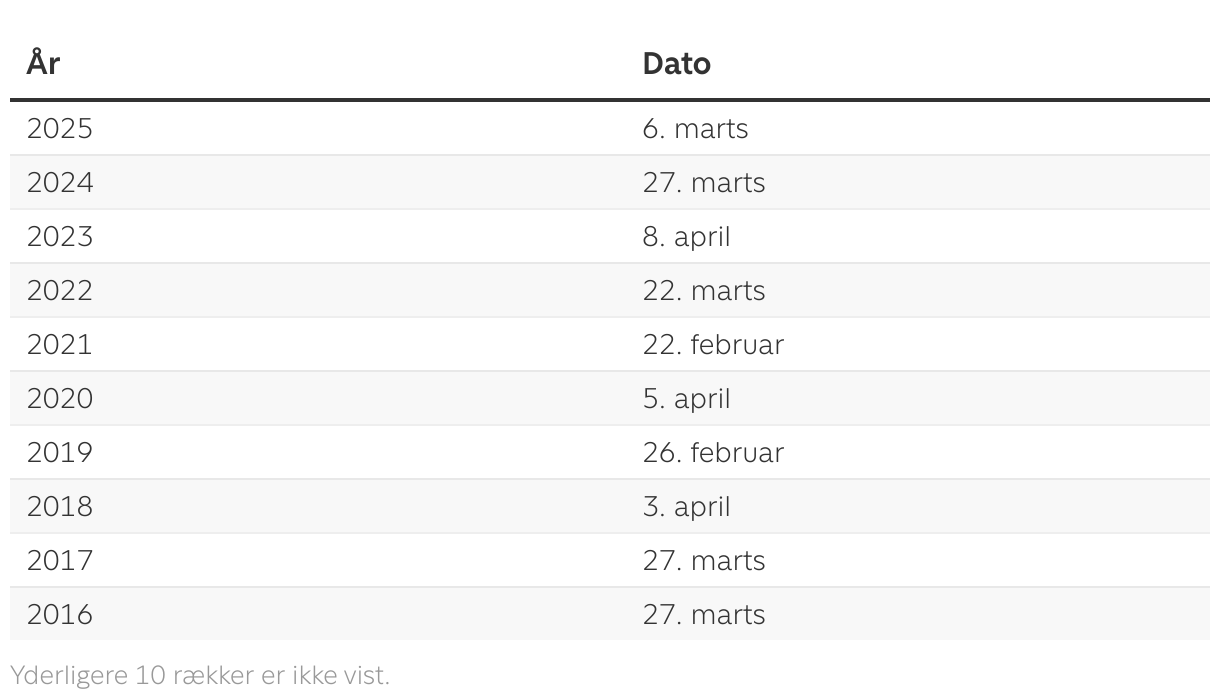Click the 2024 row year
Viewport: 1220px width, 700px height.
point(59,183)
